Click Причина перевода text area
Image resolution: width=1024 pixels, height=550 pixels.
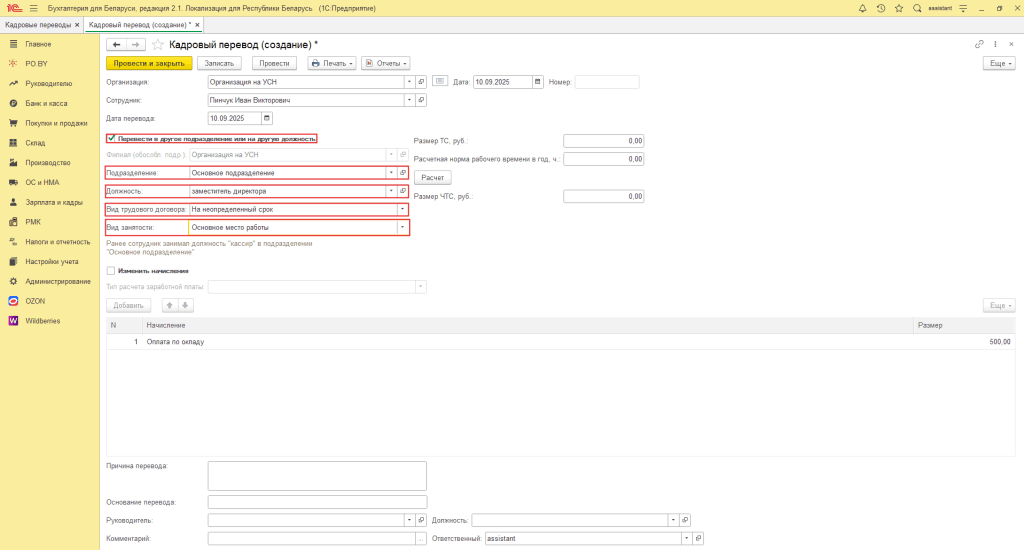317,476
